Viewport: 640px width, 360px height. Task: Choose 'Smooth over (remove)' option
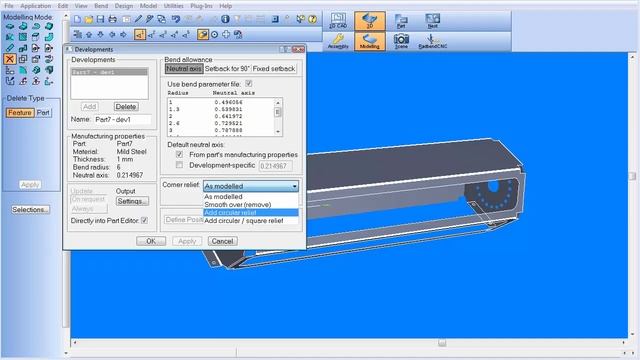(x=251, y=204)
